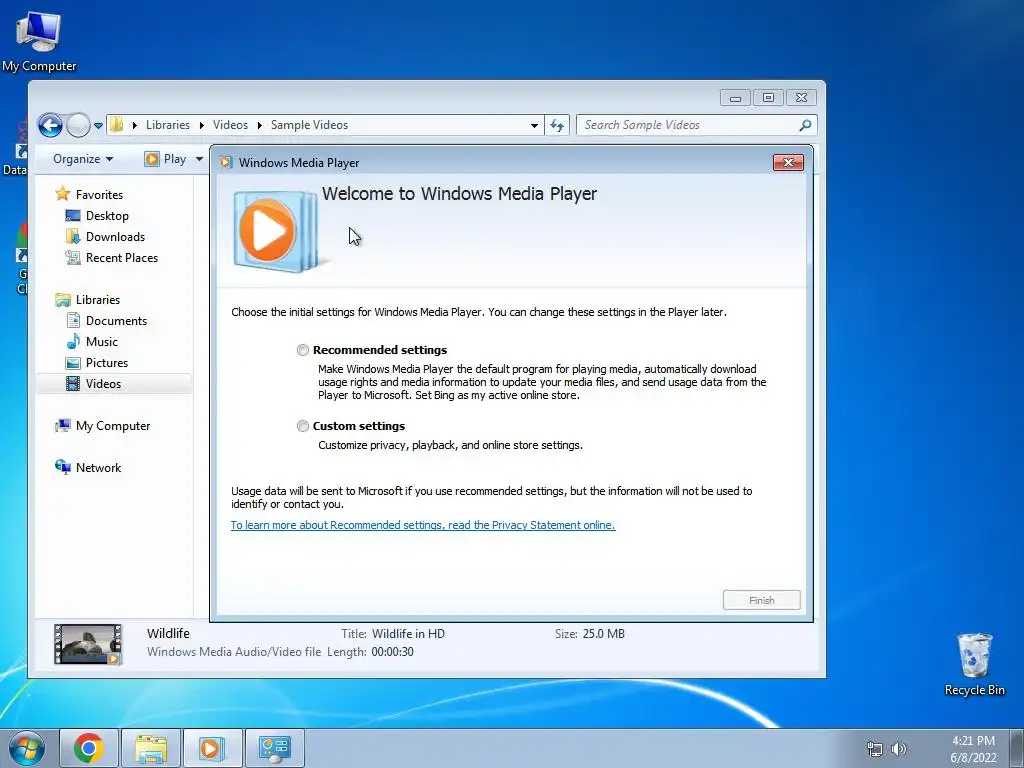Viewport: 1024px width, 768px height.
Task: Refresh the Sample Videos folder
Action: coord(557,125)
